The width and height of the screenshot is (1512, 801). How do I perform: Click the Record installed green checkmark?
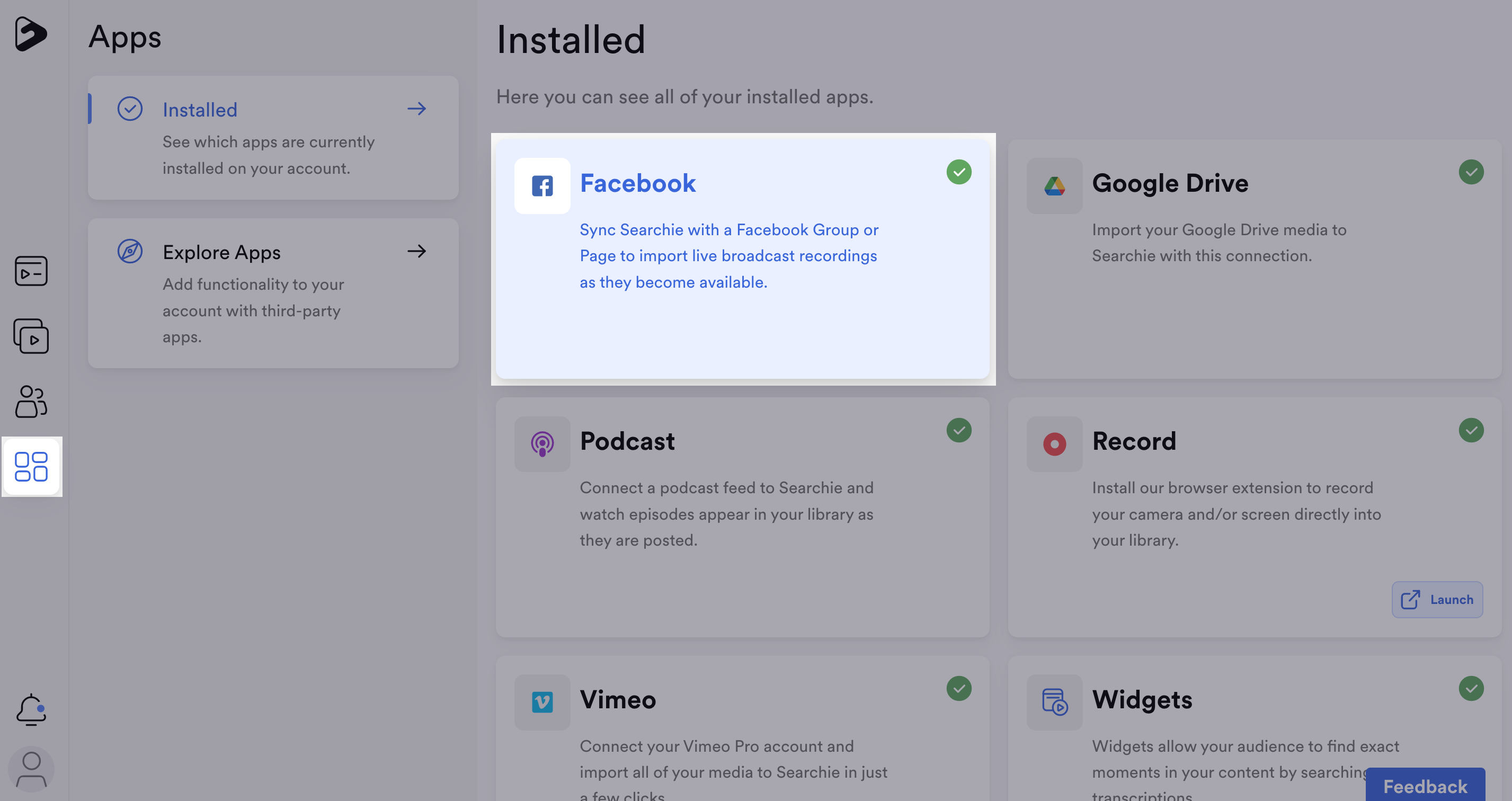[1471, 430]
